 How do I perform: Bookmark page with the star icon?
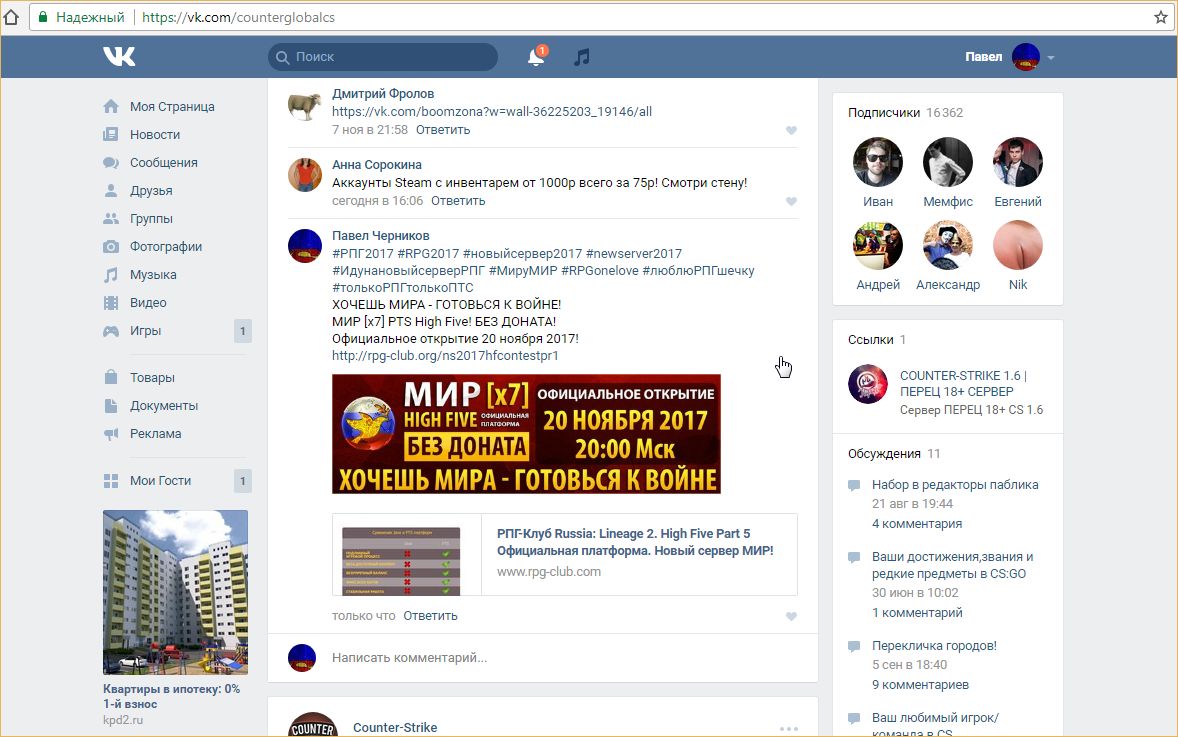(x=1161, y=17)
